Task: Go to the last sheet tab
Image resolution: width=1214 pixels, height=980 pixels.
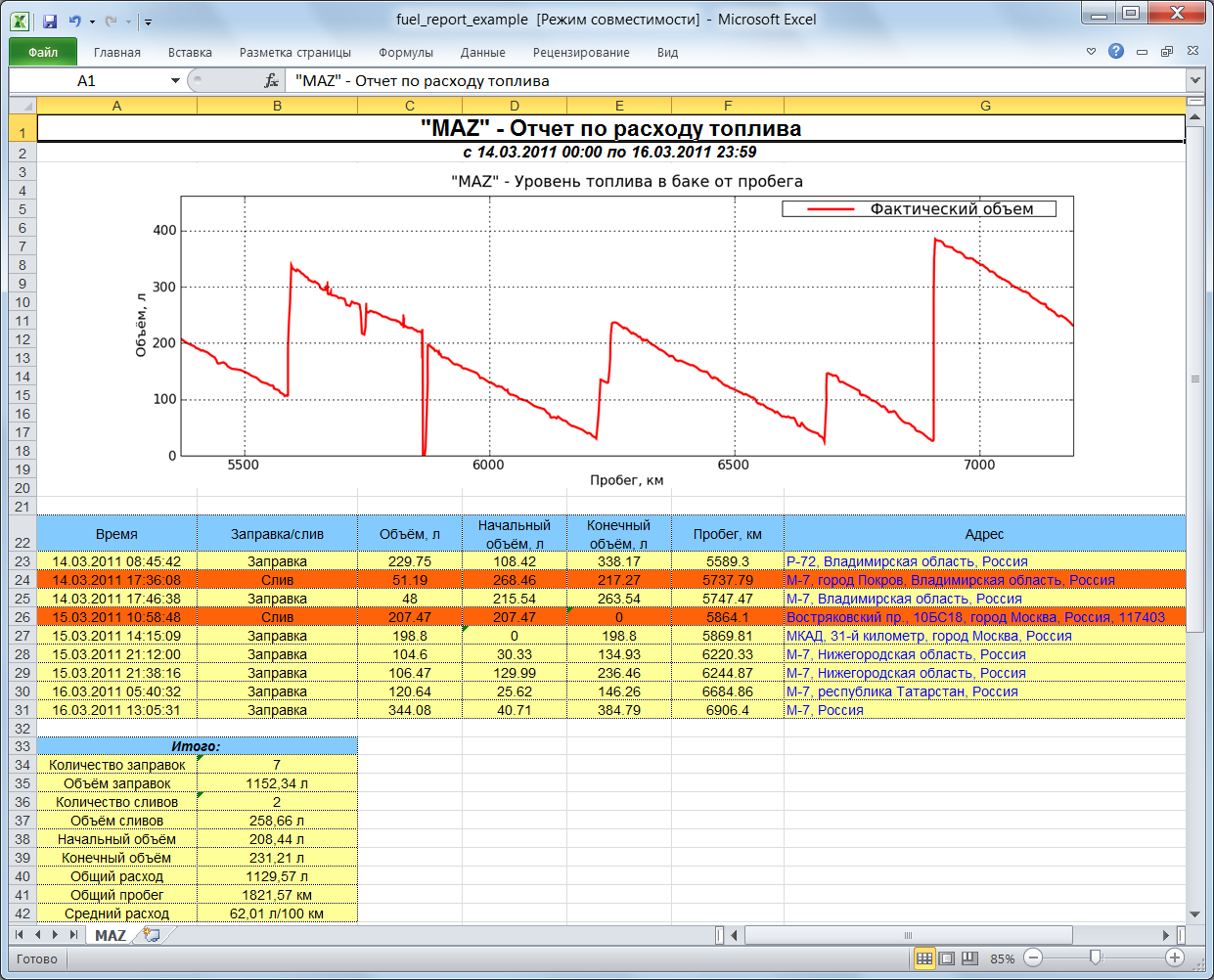Action: pyautogui.click(x=73, y=935)
